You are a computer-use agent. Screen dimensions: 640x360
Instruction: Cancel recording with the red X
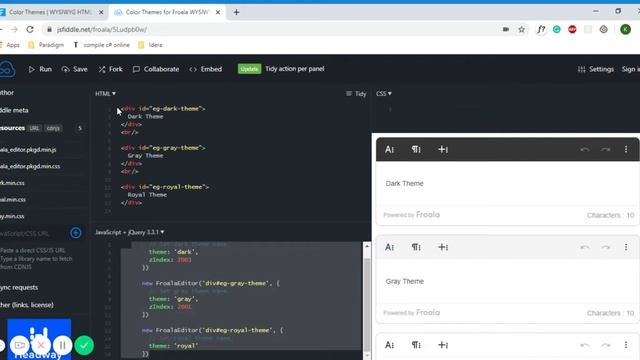tap(41, 345)
